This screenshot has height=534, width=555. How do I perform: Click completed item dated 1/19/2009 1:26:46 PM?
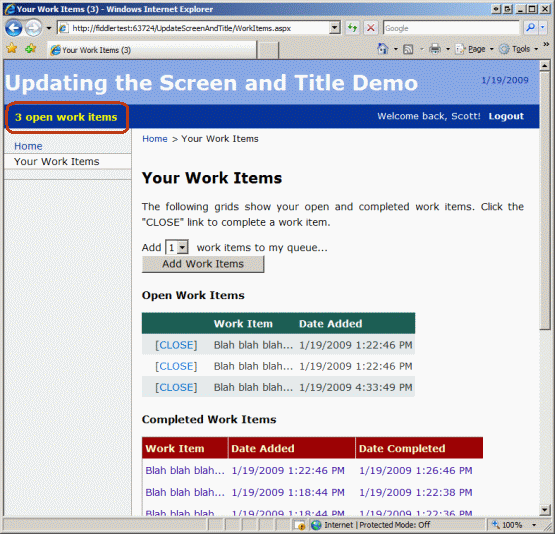pos(416,471)
